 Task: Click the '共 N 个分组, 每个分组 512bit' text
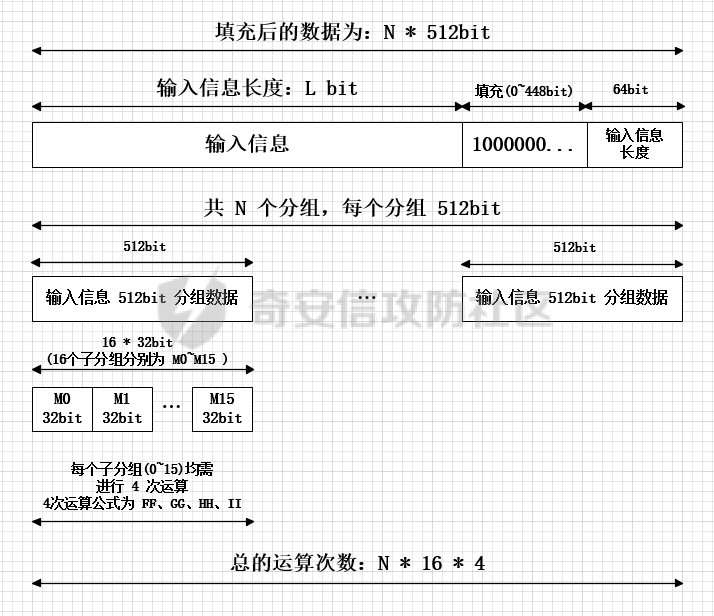[352, 208]
